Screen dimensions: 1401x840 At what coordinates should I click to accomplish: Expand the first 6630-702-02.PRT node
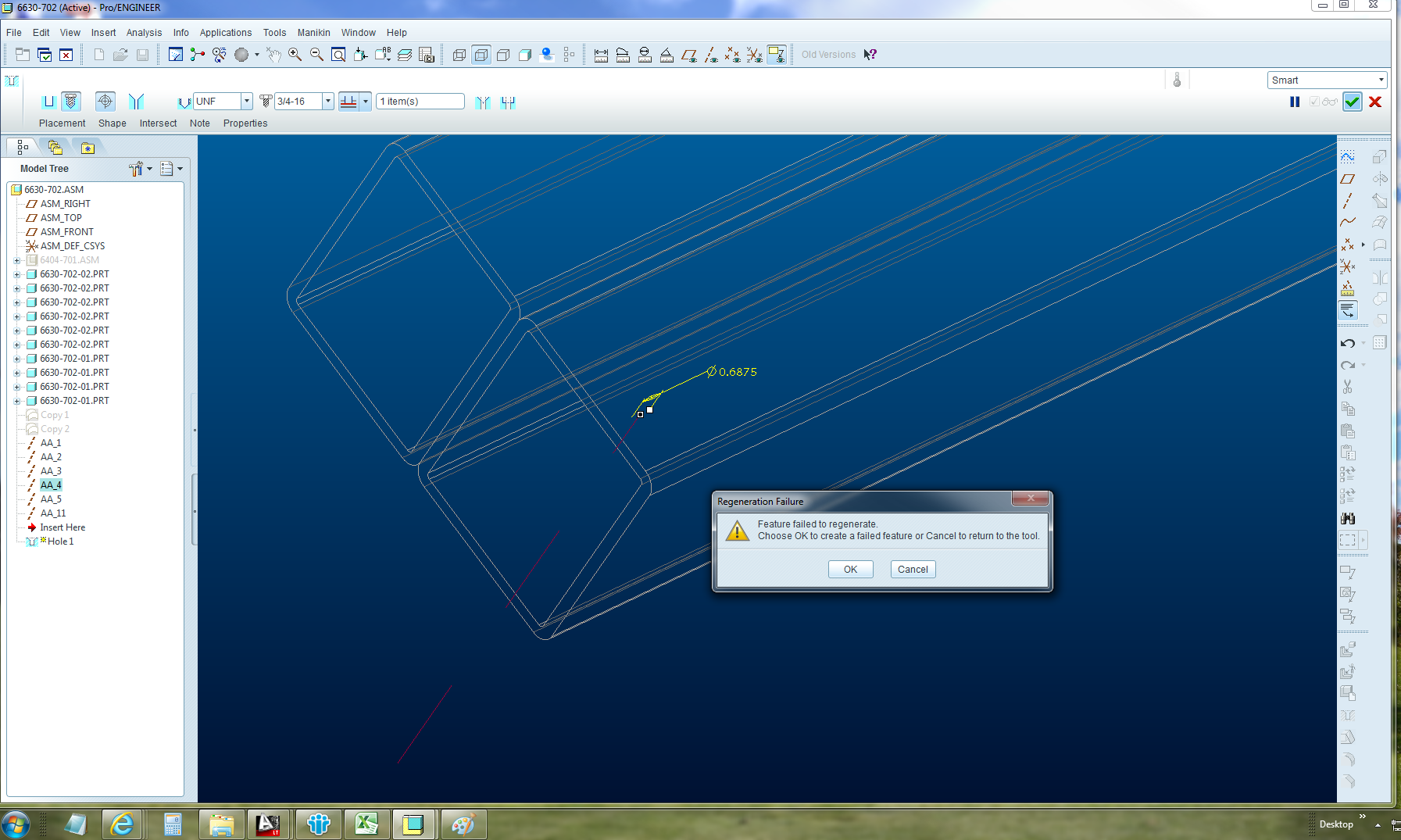(x=17, y=274)
